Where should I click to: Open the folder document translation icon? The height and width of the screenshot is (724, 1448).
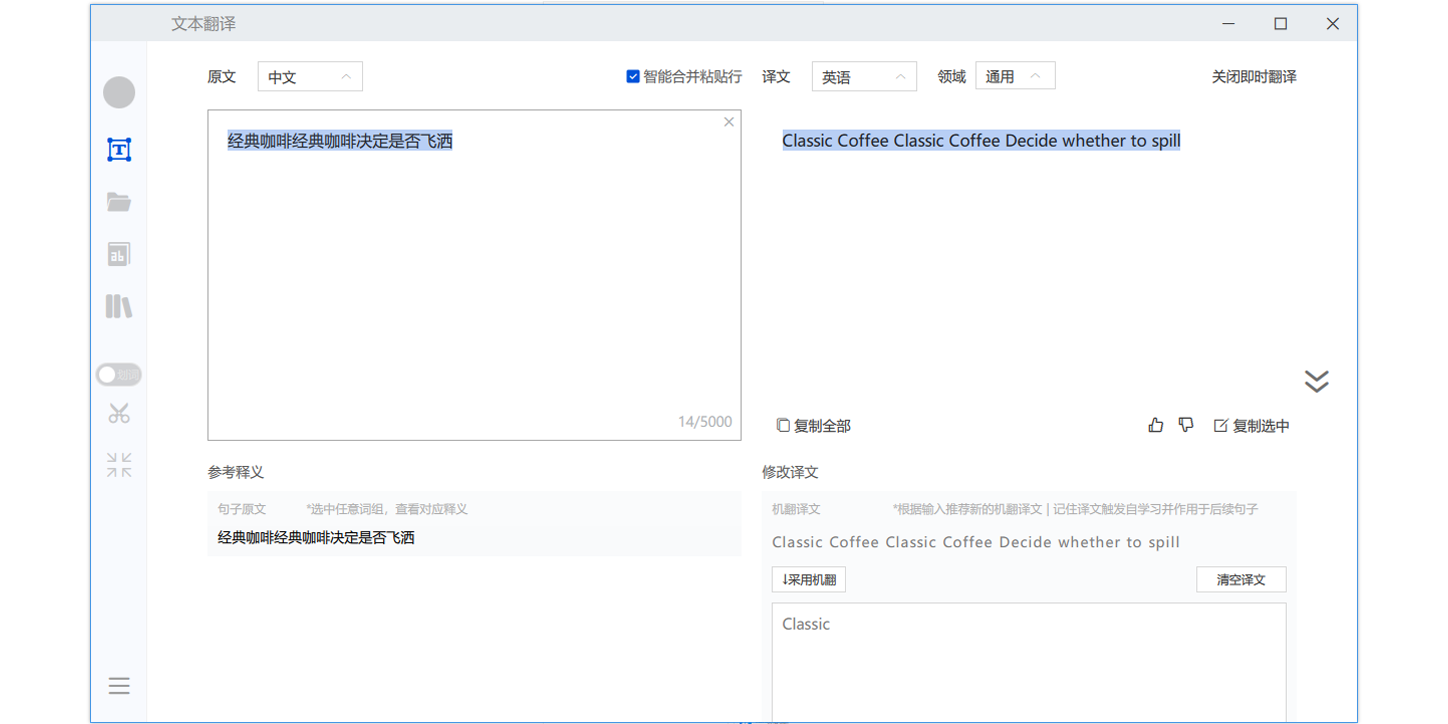pyautogui.click(x=119, y=202)
